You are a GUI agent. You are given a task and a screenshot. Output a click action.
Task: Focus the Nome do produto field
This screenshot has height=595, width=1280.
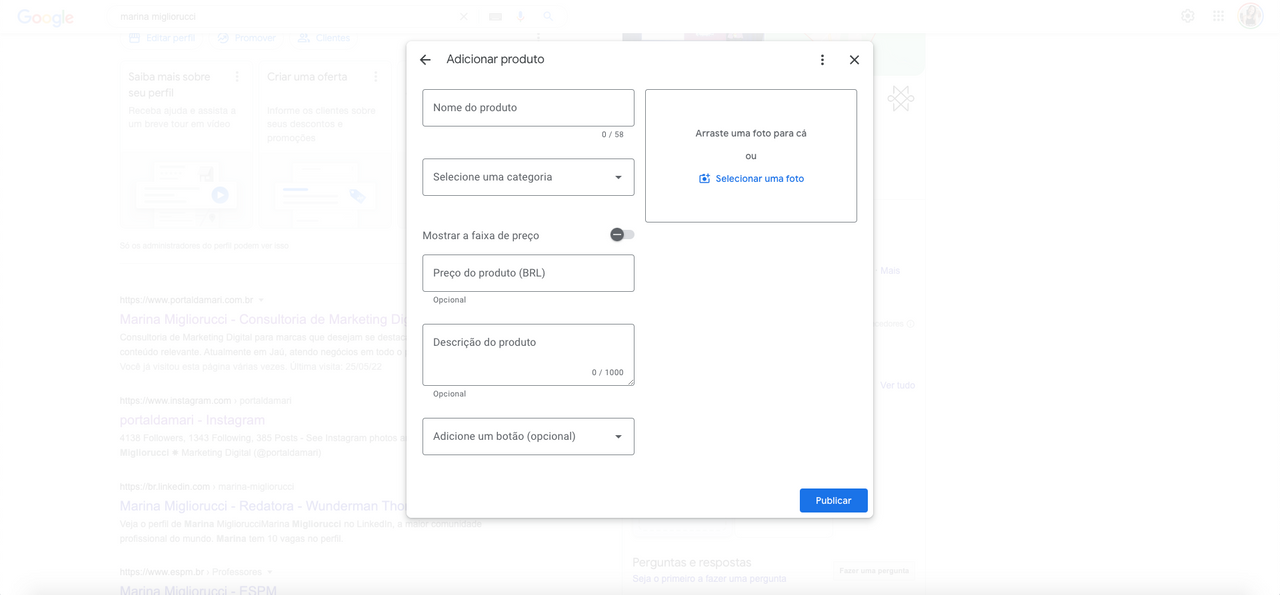tap(528, 108)
